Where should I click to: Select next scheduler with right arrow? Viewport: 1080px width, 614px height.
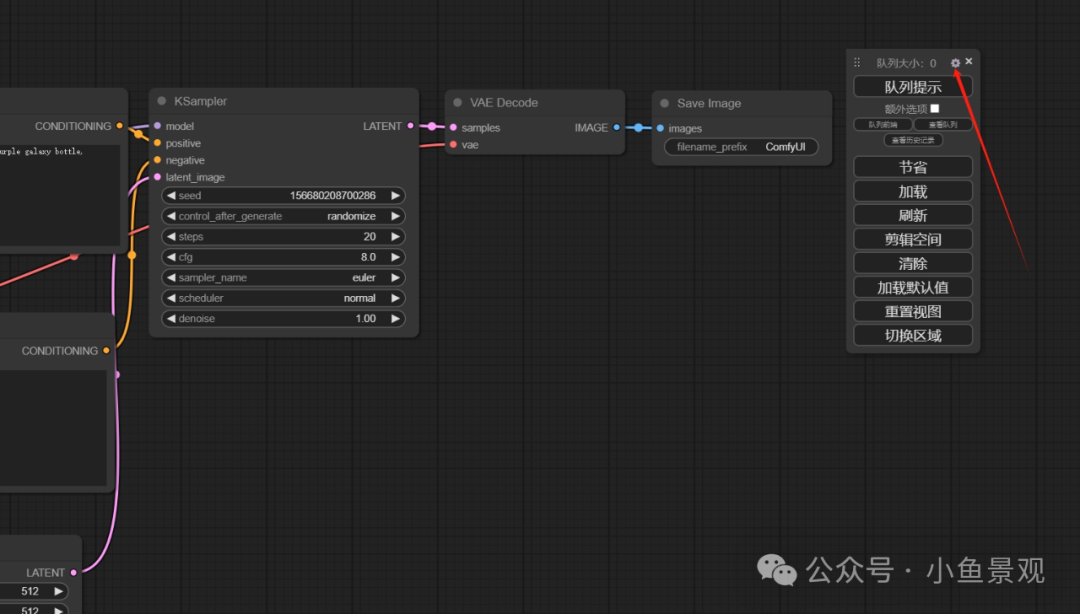(395, 298)
